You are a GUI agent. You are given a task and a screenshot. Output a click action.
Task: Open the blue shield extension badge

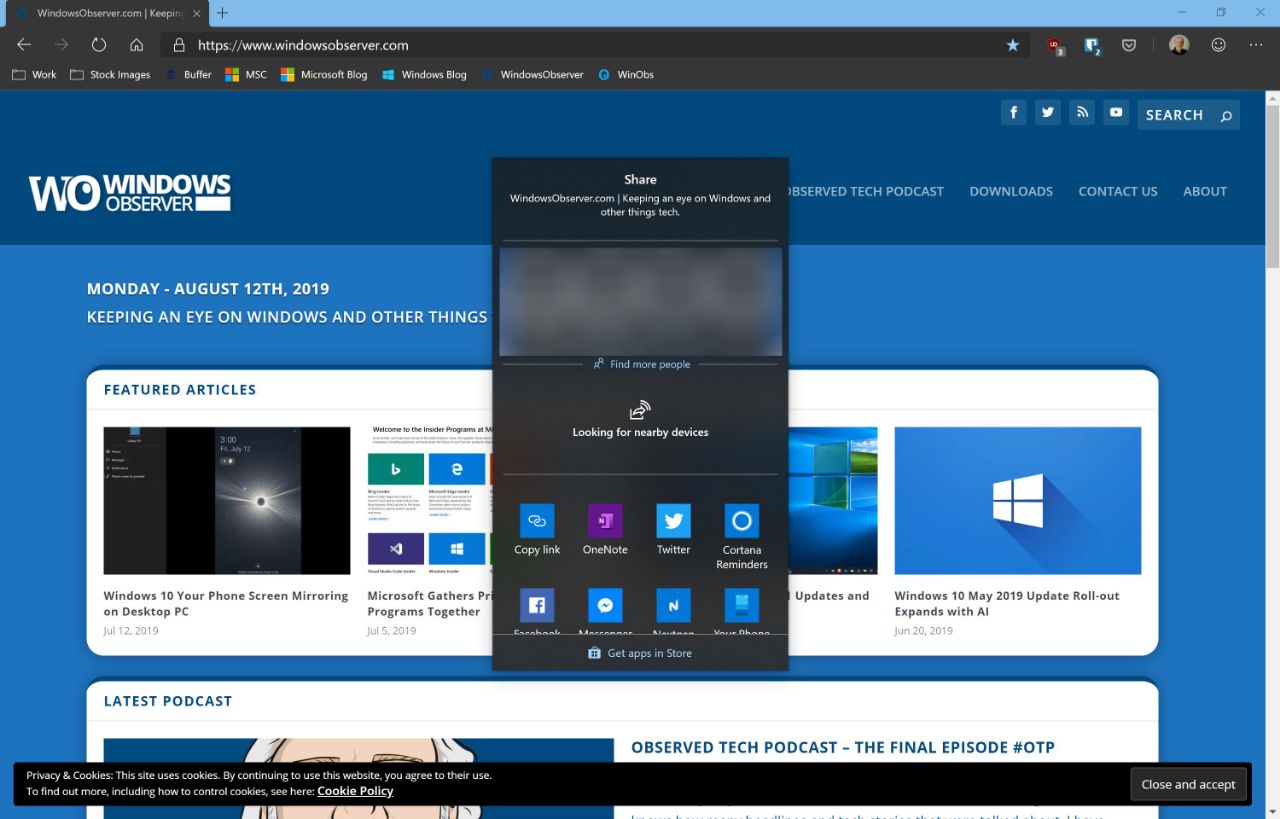pyautogui.click(x=1092, y=45)
